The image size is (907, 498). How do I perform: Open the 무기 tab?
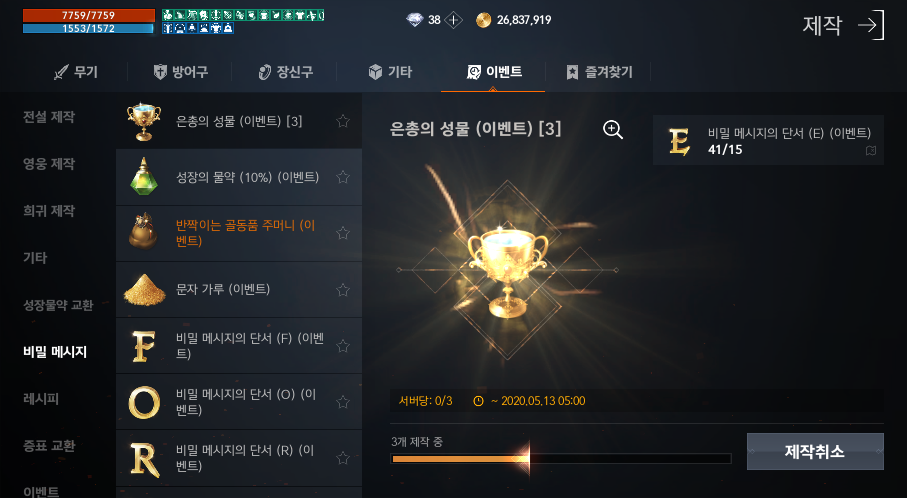click(76, 72)
